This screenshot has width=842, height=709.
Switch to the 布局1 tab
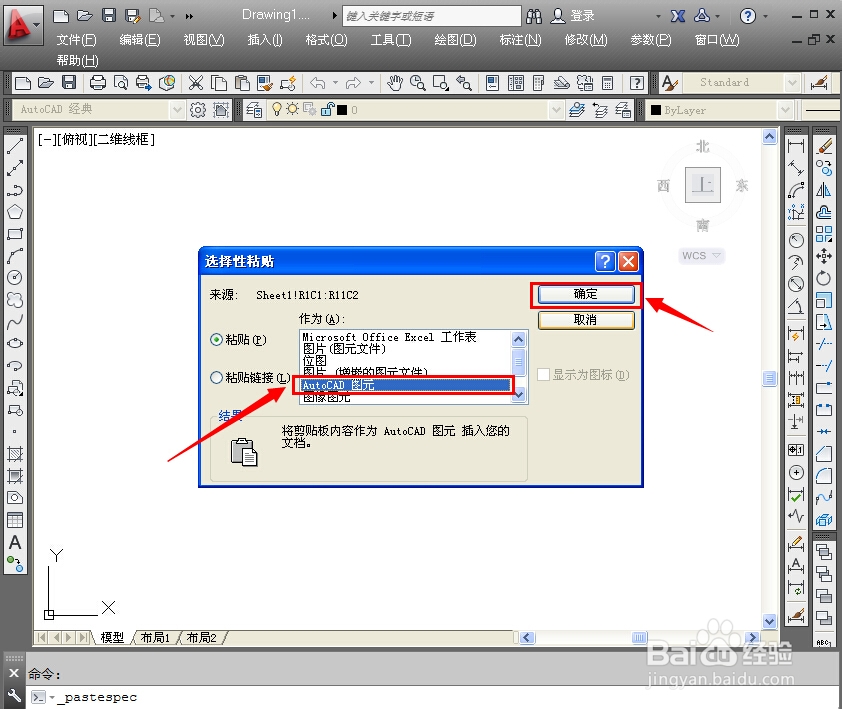[155, 638]
